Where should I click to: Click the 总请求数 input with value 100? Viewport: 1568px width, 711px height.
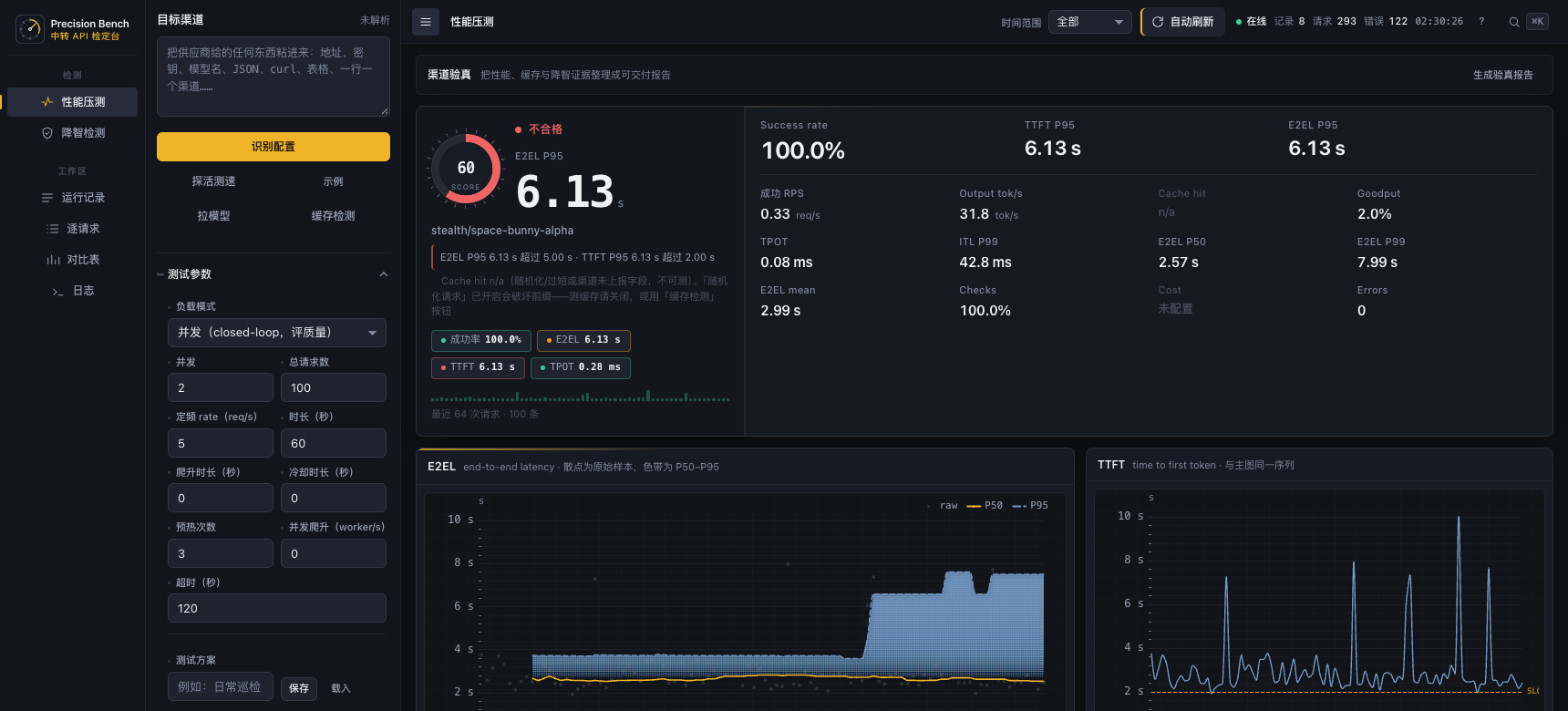pos(334,387)
